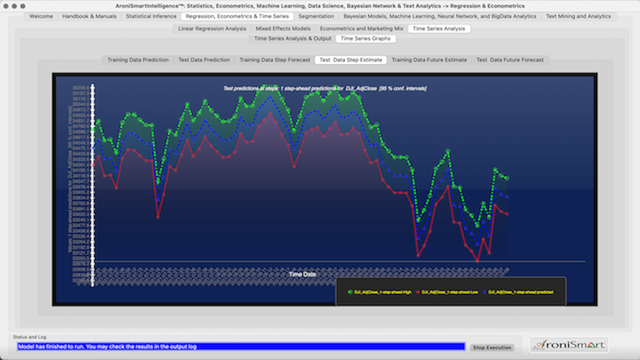View Training Data Prediction graph

coord(138,60)
